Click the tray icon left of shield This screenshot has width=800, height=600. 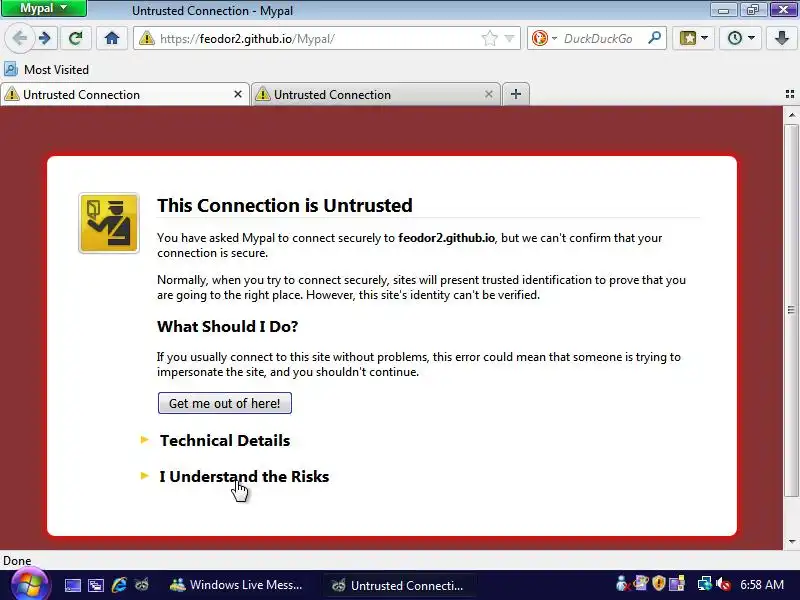pyautogui.click(x=641, y=583)
